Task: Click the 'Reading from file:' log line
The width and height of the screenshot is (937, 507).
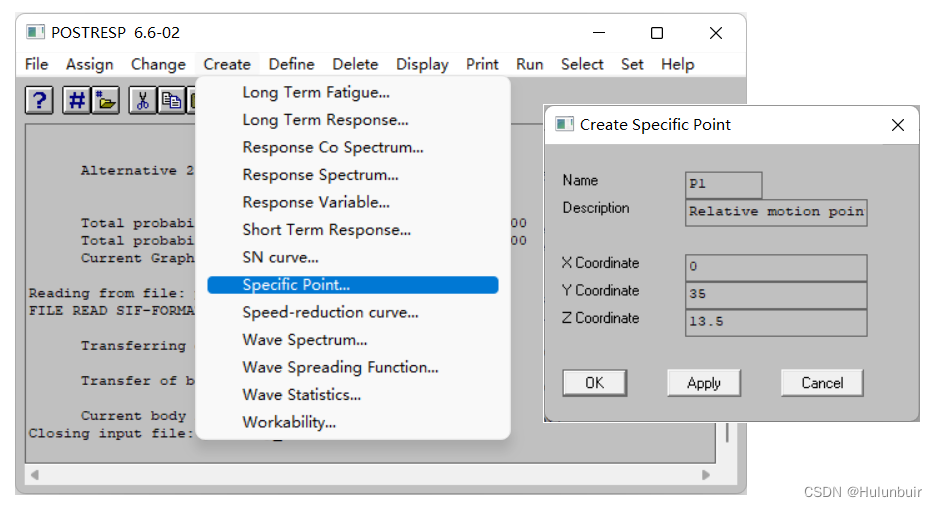Action: [108, 294]
